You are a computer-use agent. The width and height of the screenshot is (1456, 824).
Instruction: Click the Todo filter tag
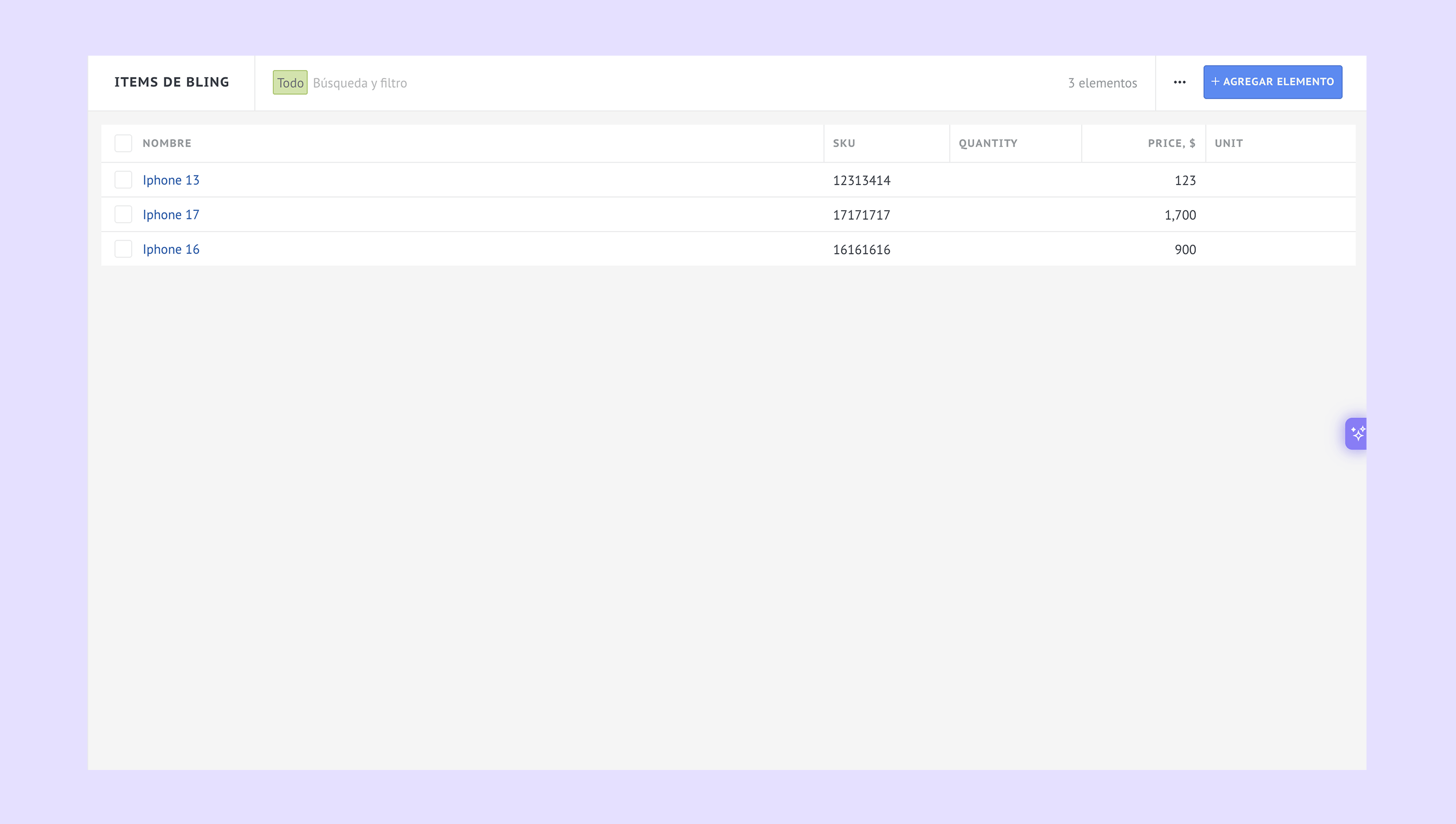tap(290, 82)
